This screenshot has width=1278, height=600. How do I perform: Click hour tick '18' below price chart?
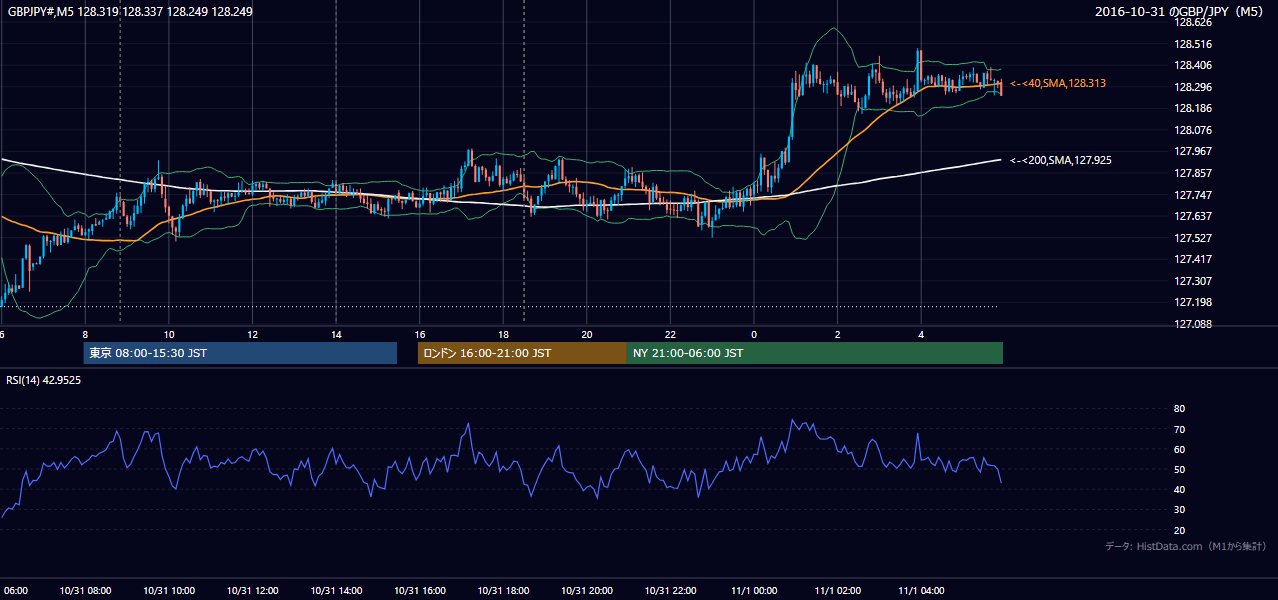tap(503, 335)
